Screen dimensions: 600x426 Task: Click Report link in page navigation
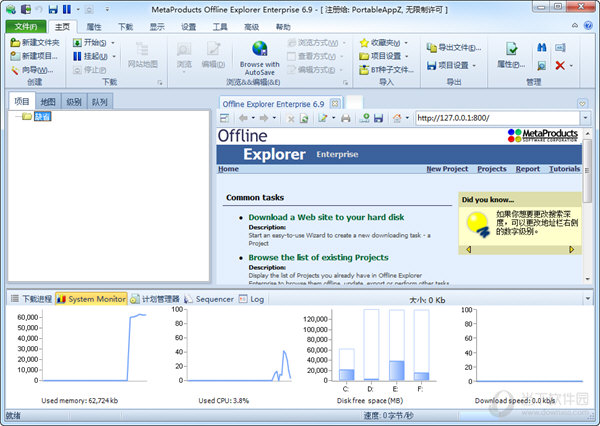528,169
